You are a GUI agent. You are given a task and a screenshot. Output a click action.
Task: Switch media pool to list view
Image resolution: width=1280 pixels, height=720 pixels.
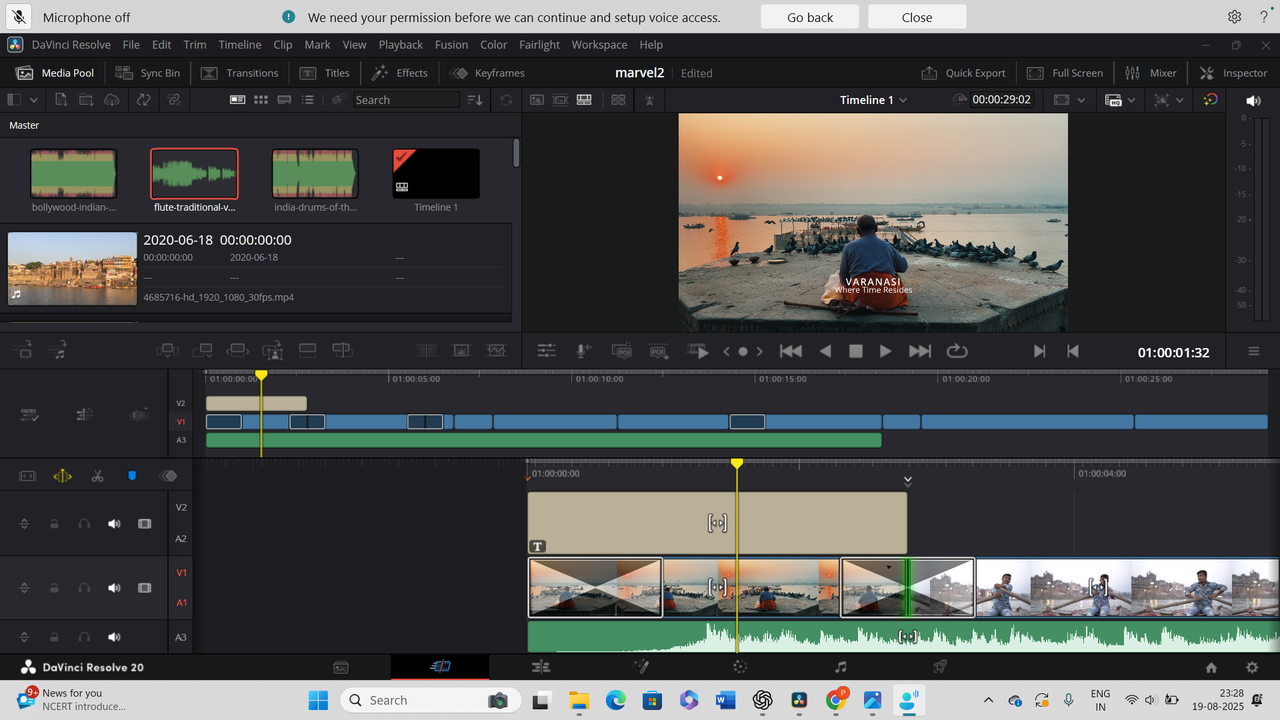click(x=308, y=100)
